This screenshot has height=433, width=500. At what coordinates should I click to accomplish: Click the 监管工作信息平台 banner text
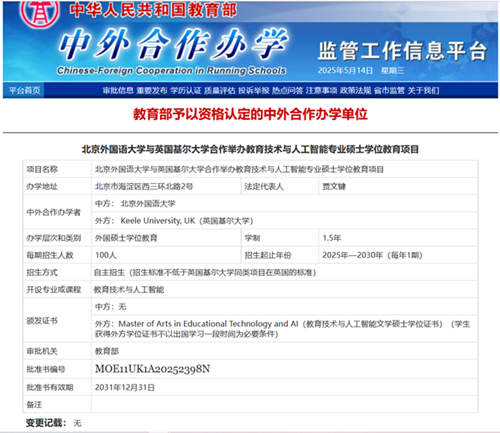(402, 51)
